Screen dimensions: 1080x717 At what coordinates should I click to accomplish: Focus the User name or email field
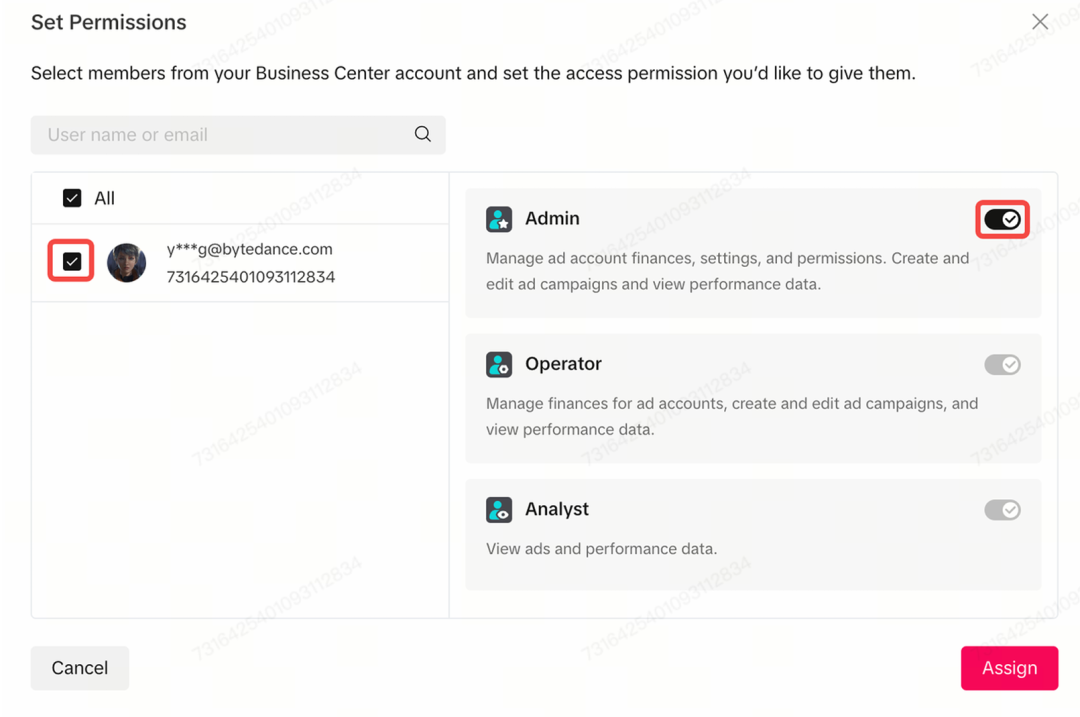tap(225, 135)
